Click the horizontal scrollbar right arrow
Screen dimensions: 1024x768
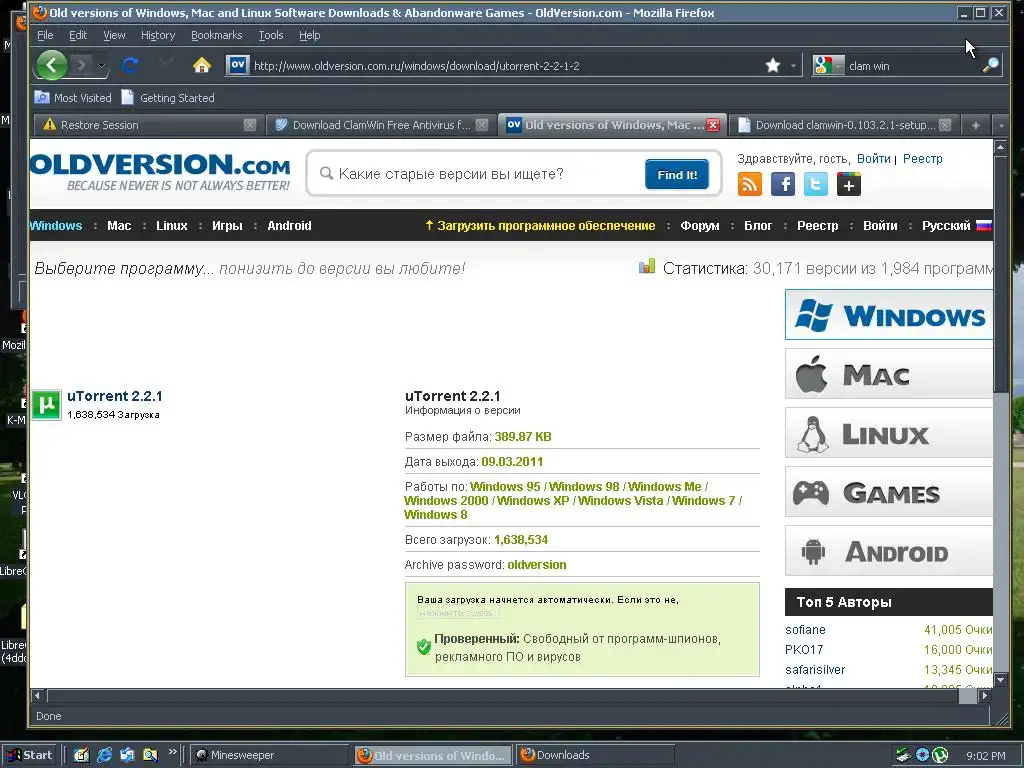click(x=985, y=696)
